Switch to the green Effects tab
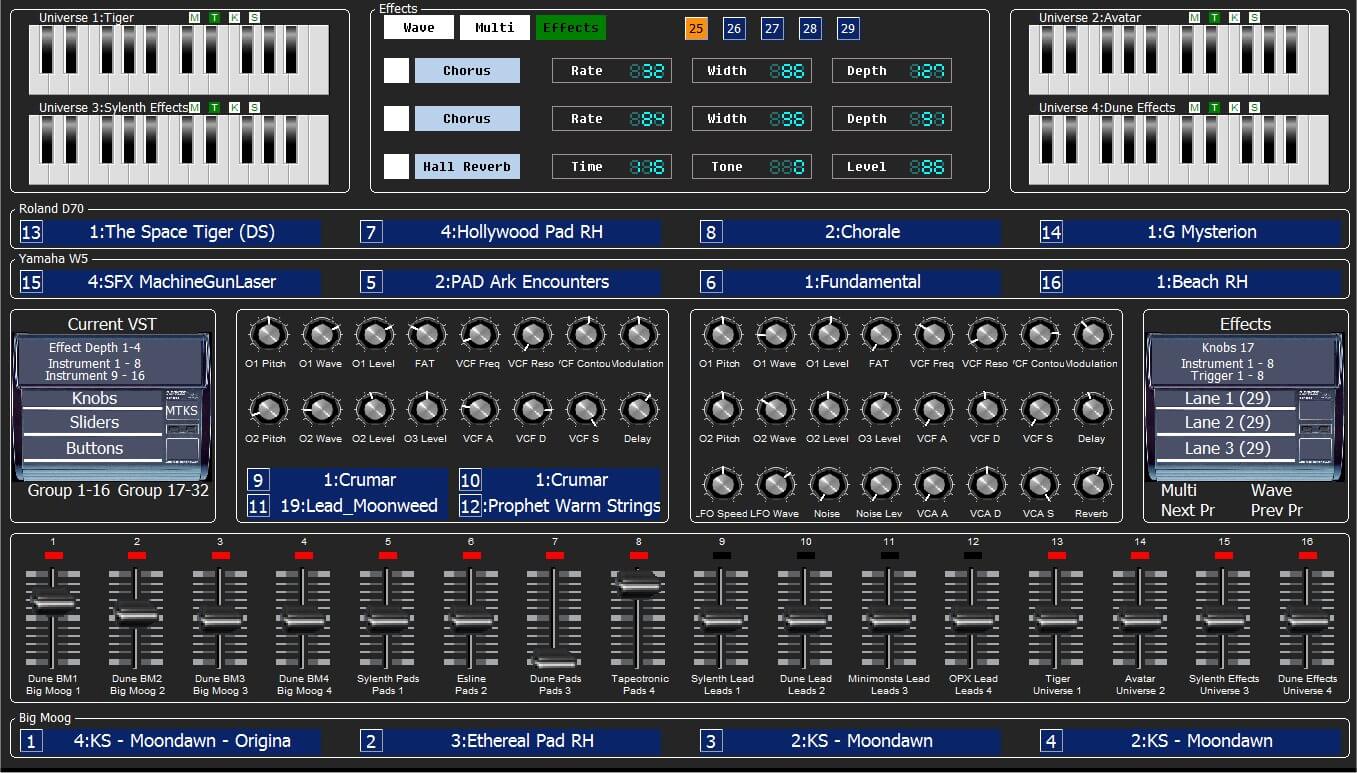This screenshot has width=1357, height=773. tap(570, 28)
